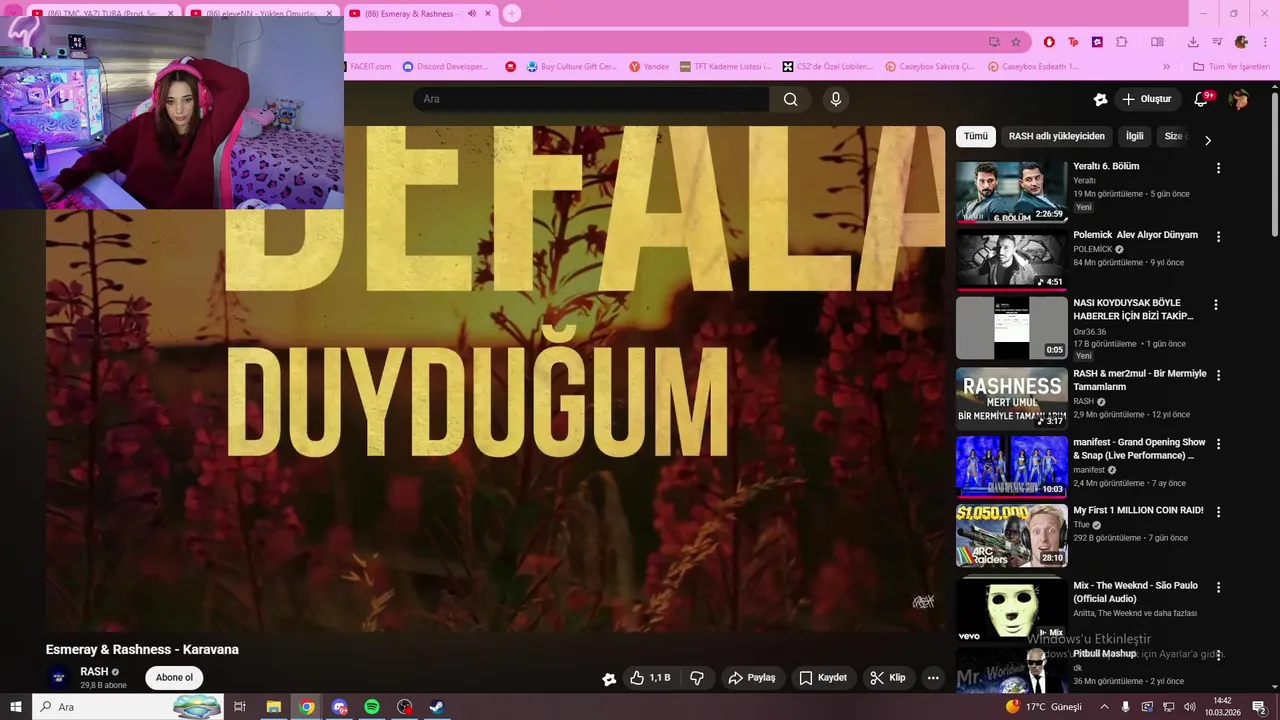Screen dimensions: 1280x720
Task: Open options for Yeraltı 6. Bölüm video
Action: (x=1218, y=168)
